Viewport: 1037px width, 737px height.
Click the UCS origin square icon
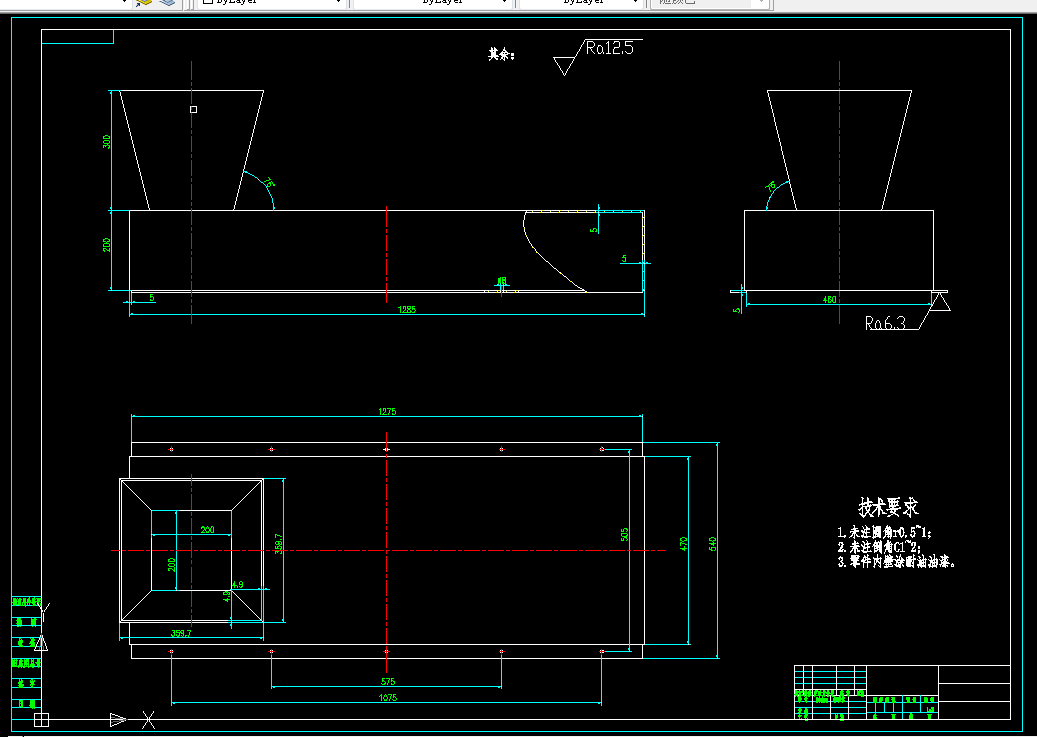click(x=41, y=720)
